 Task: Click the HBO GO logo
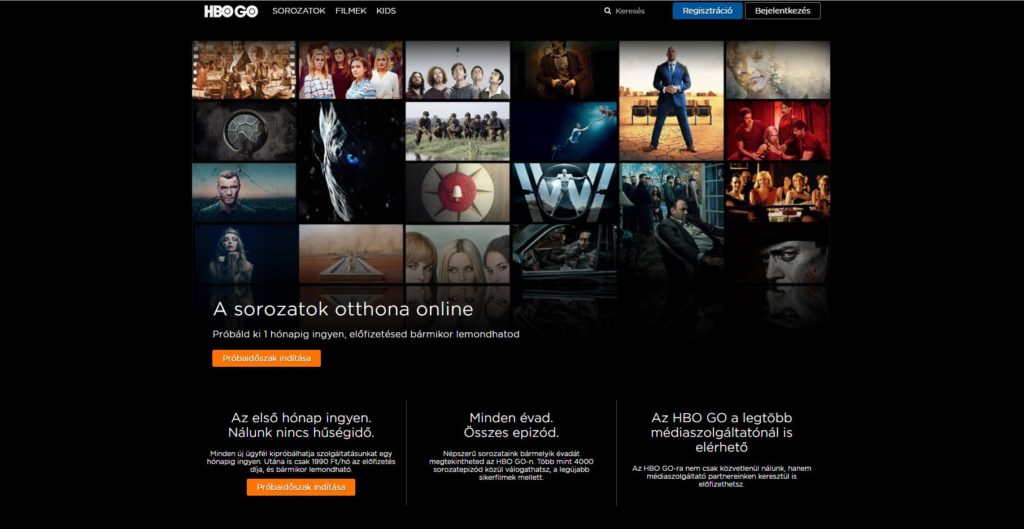point(230,11)
